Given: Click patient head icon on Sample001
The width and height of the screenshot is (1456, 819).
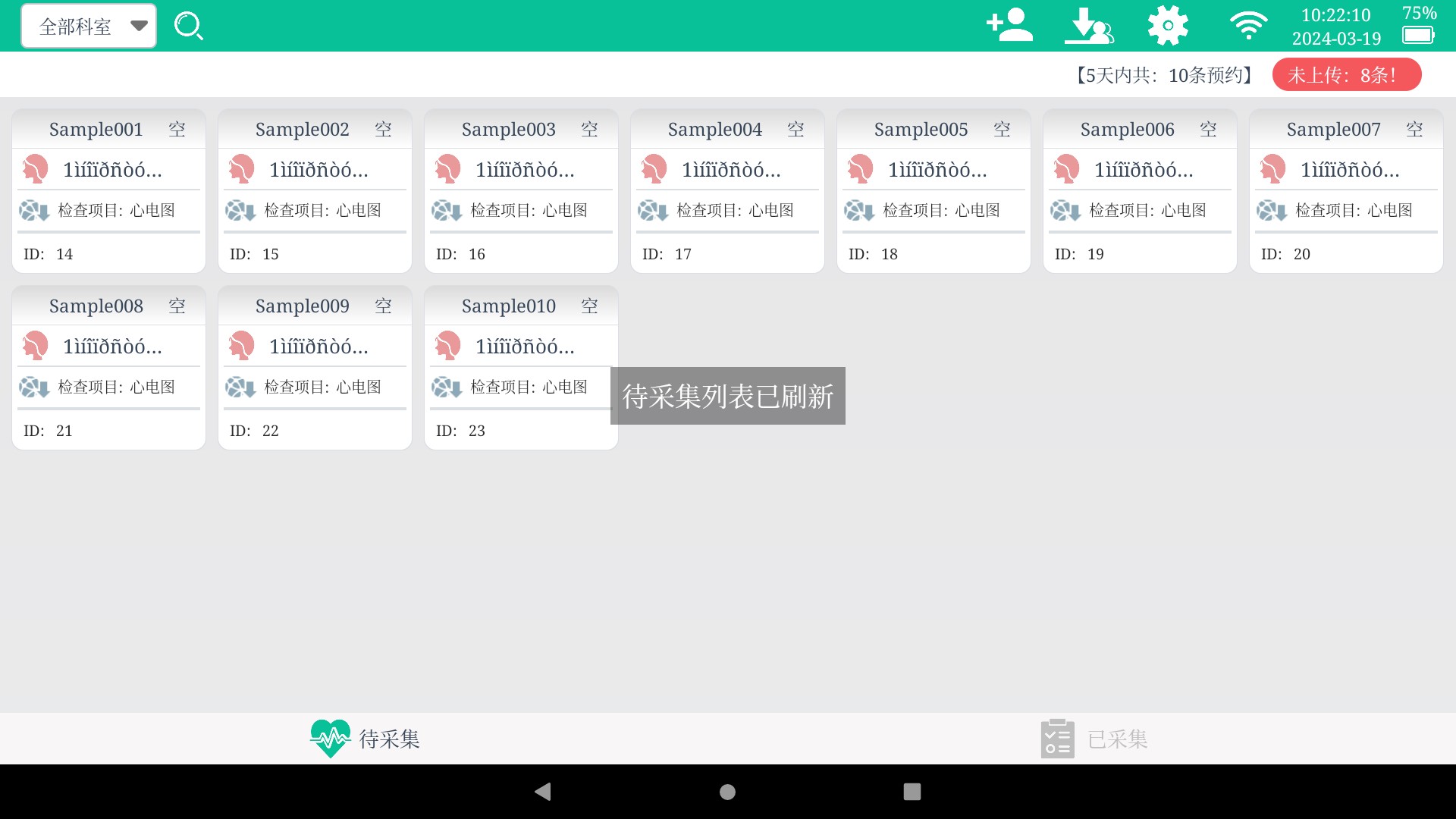Looking at the screenshot, I should click(36, 169).
